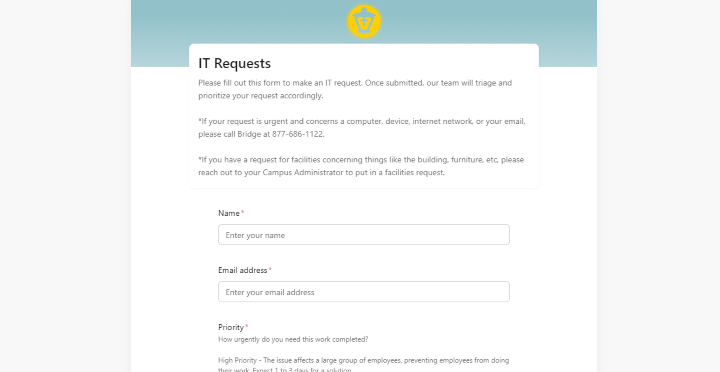Click the red asterisk beside Email address

click(x=270, y=269)
